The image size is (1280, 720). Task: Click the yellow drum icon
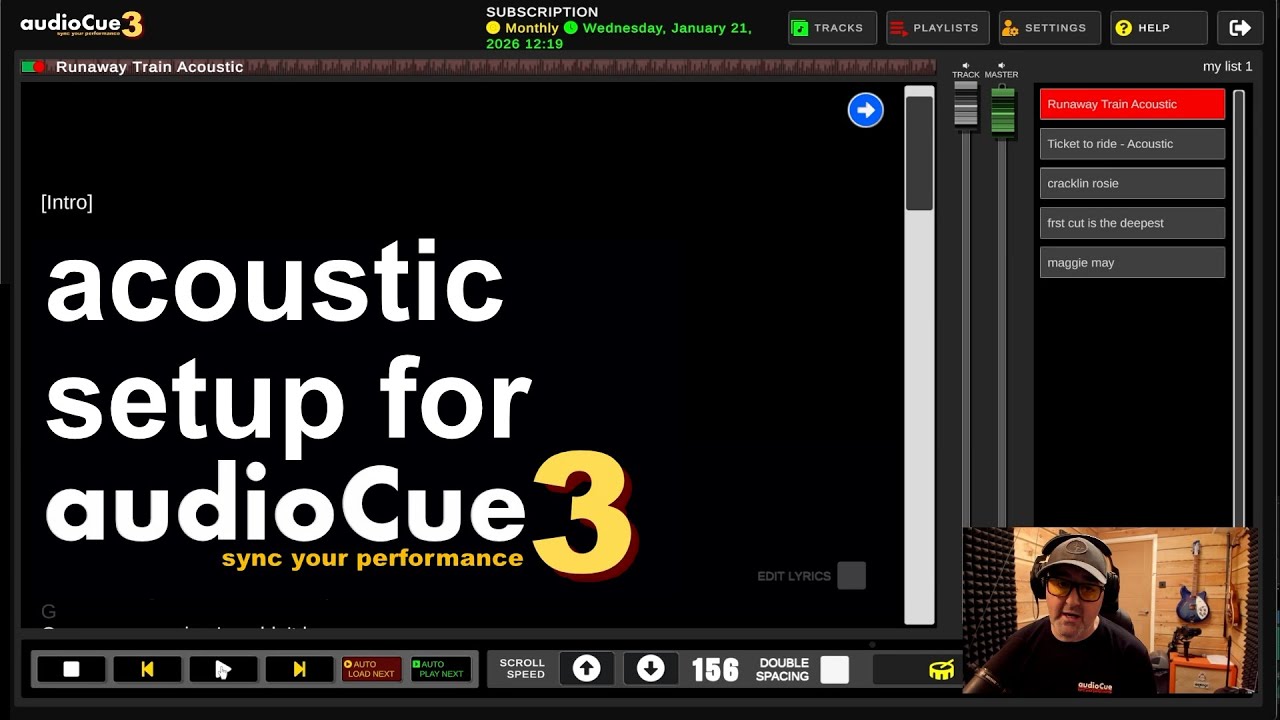pos(941,670)
